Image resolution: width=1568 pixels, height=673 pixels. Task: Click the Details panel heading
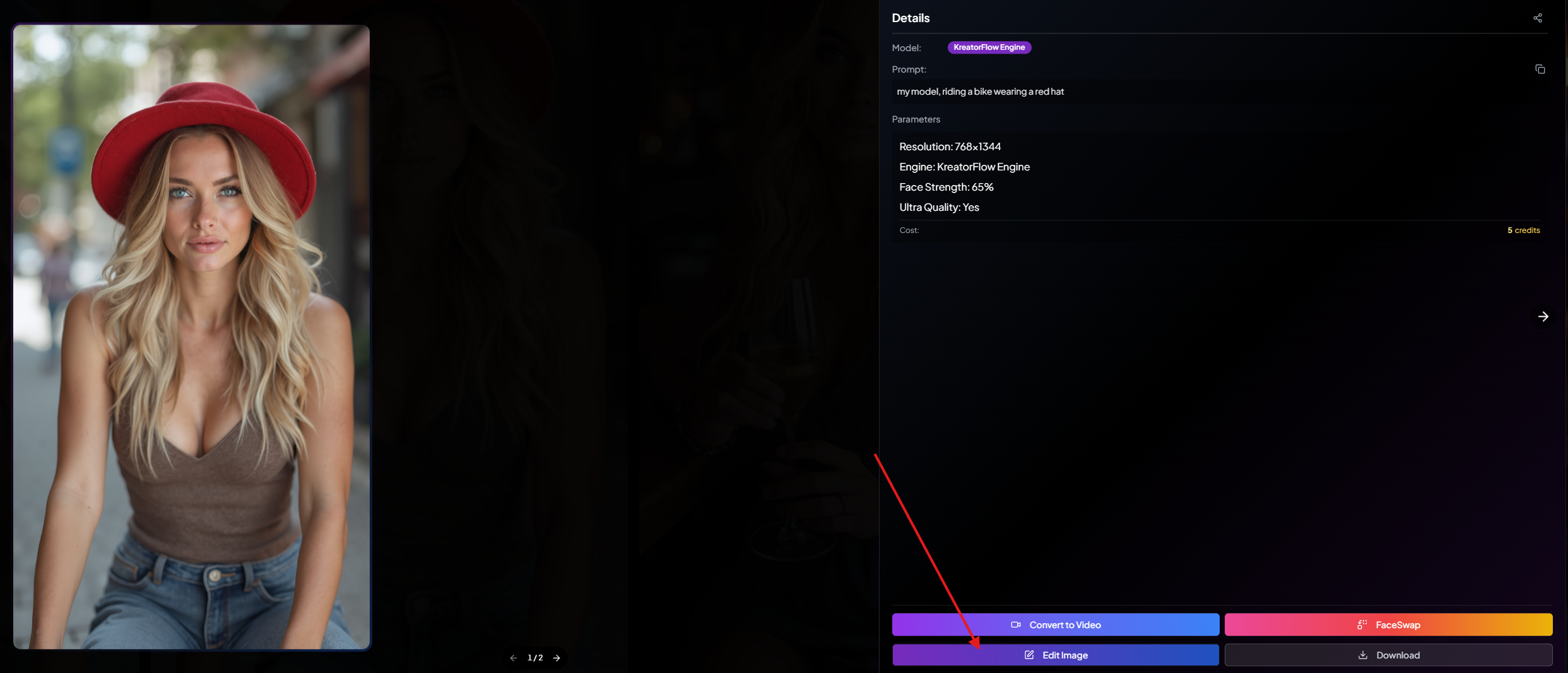click(911, 18)
